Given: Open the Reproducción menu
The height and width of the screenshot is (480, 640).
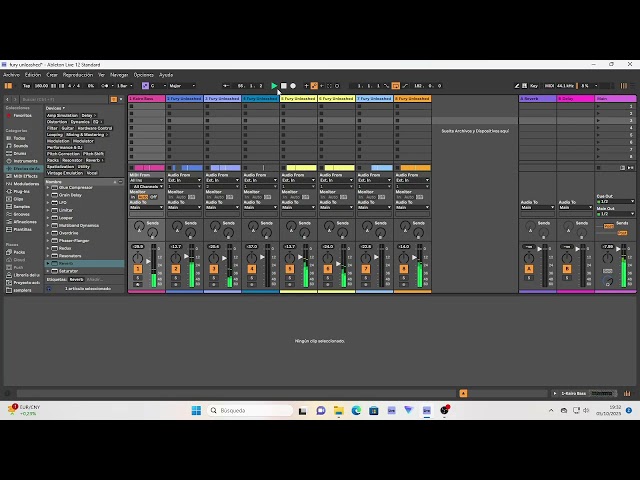Looking at the screenshot, I should pyautogui.click(x=78, y=75).
